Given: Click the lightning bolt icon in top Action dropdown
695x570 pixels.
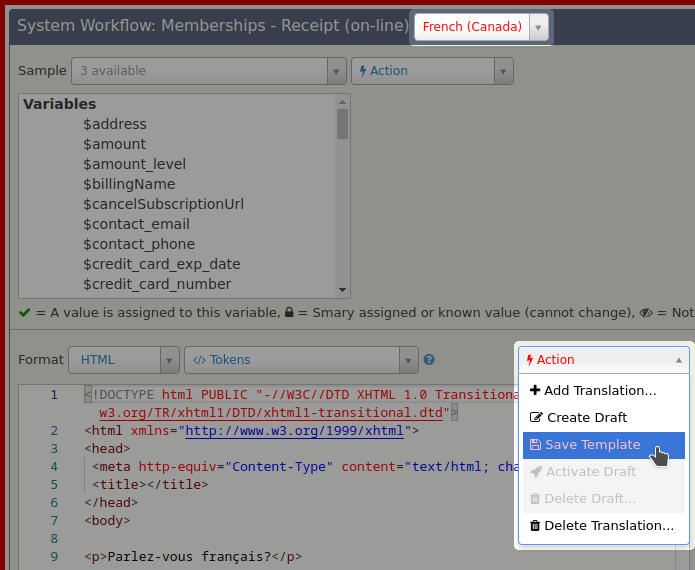Looking at the screenshot, I should [362, 71].
